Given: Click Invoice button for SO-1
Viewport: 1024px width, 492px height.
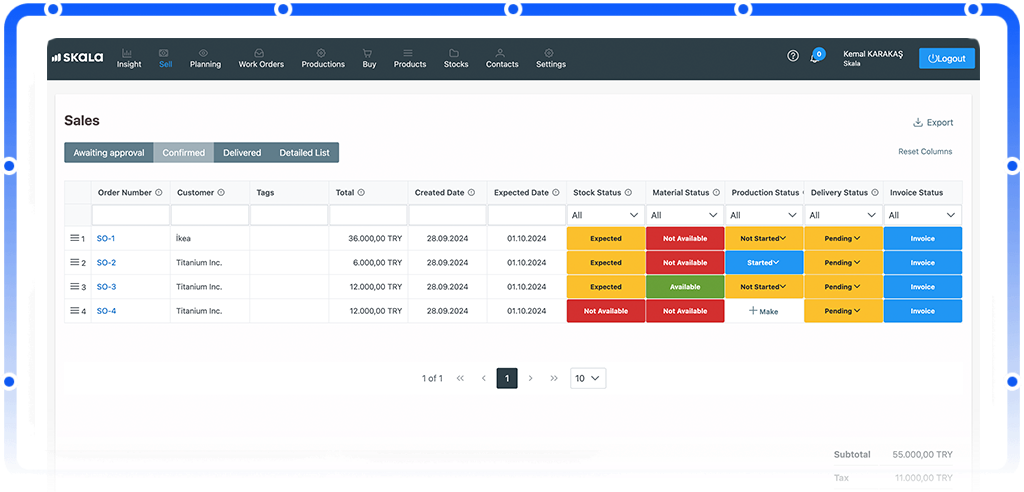Looking at the screenshot, I should tap(923, 238).
